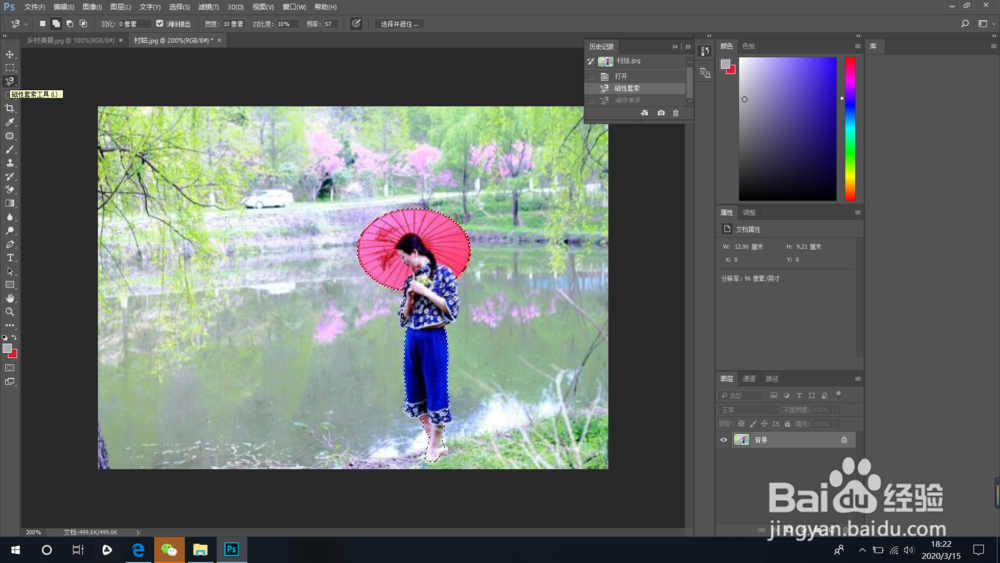Select the Dodge tool

[10, 231]
